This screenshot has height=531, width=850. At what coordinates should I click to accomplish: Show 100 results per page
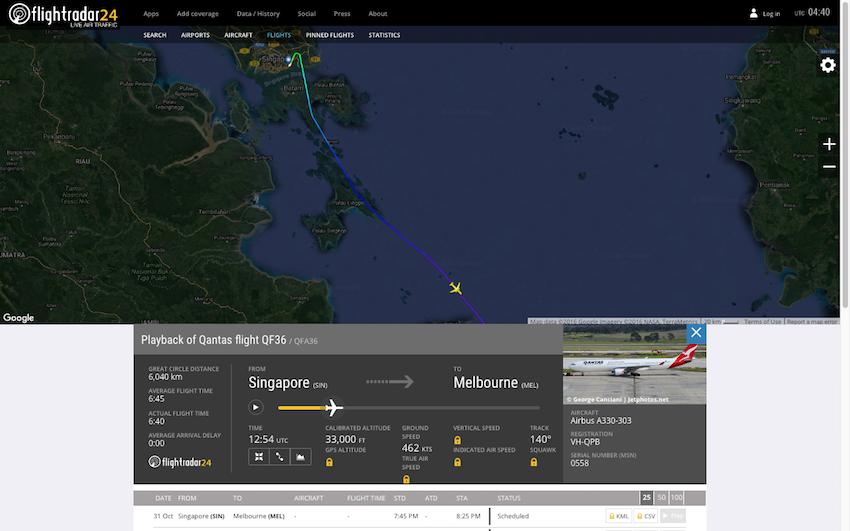click(x=677, y=497)
